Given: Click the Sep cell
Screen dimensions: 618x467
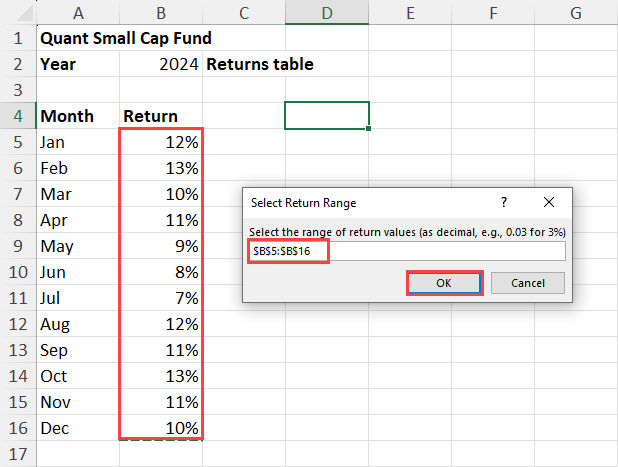Looking at the screenshot, I should [x=78, y=350].
